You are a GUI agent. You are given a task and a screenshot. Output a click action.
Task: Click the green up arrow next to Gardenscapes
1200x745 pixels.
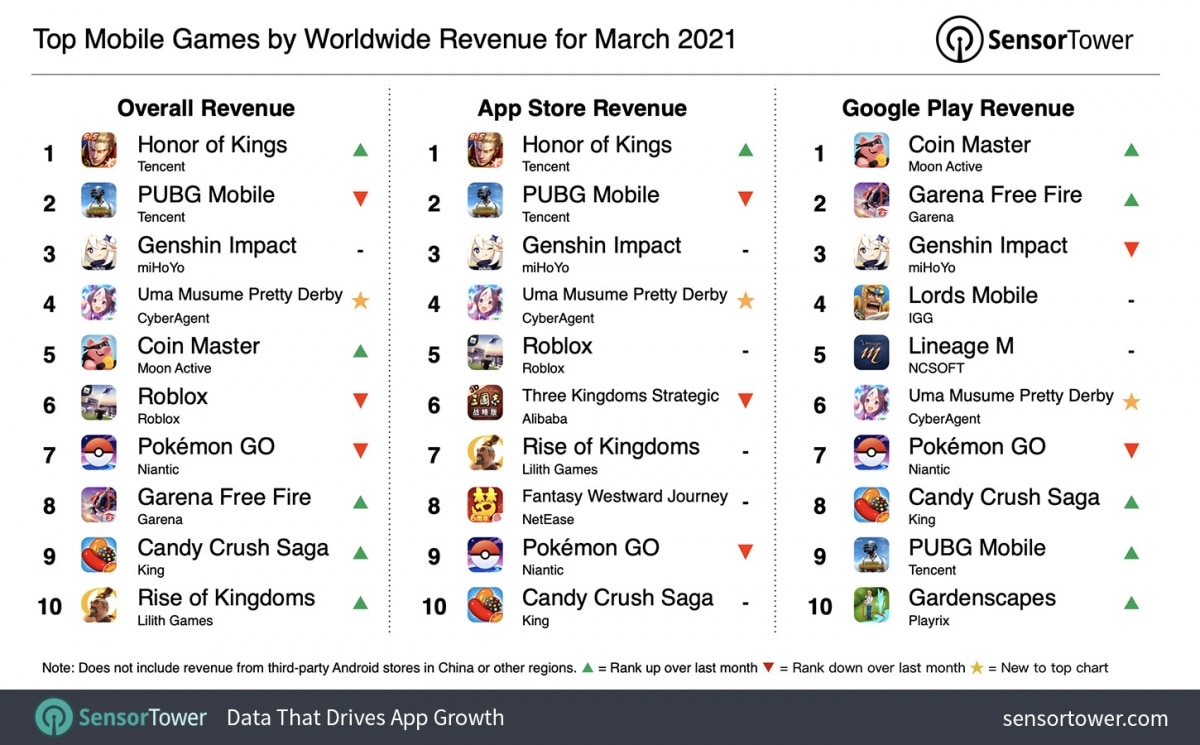[x=1131, y=603]
